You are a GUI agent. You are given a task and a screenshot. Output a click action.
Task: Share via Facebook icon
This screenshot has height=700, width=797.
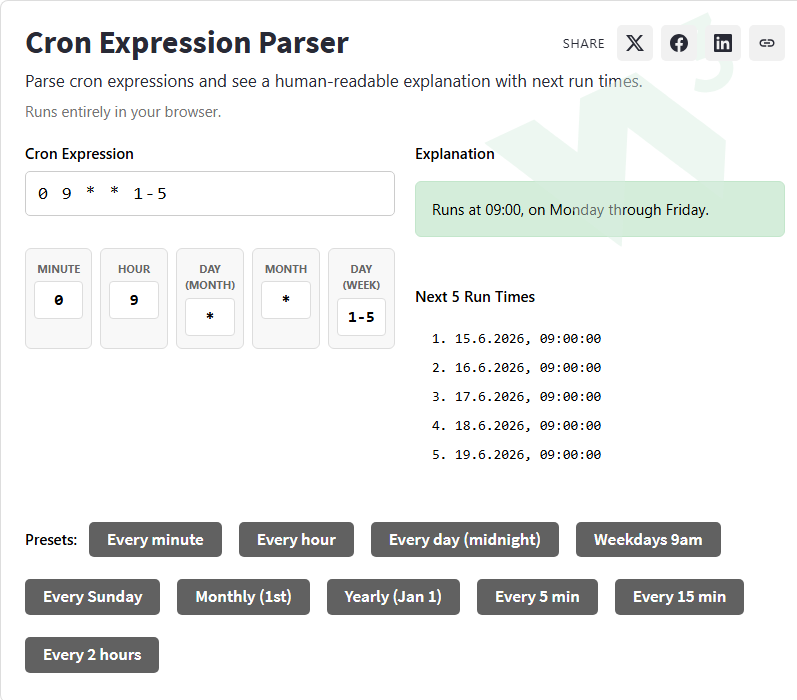pyautogui.click(x=679, y=43)
